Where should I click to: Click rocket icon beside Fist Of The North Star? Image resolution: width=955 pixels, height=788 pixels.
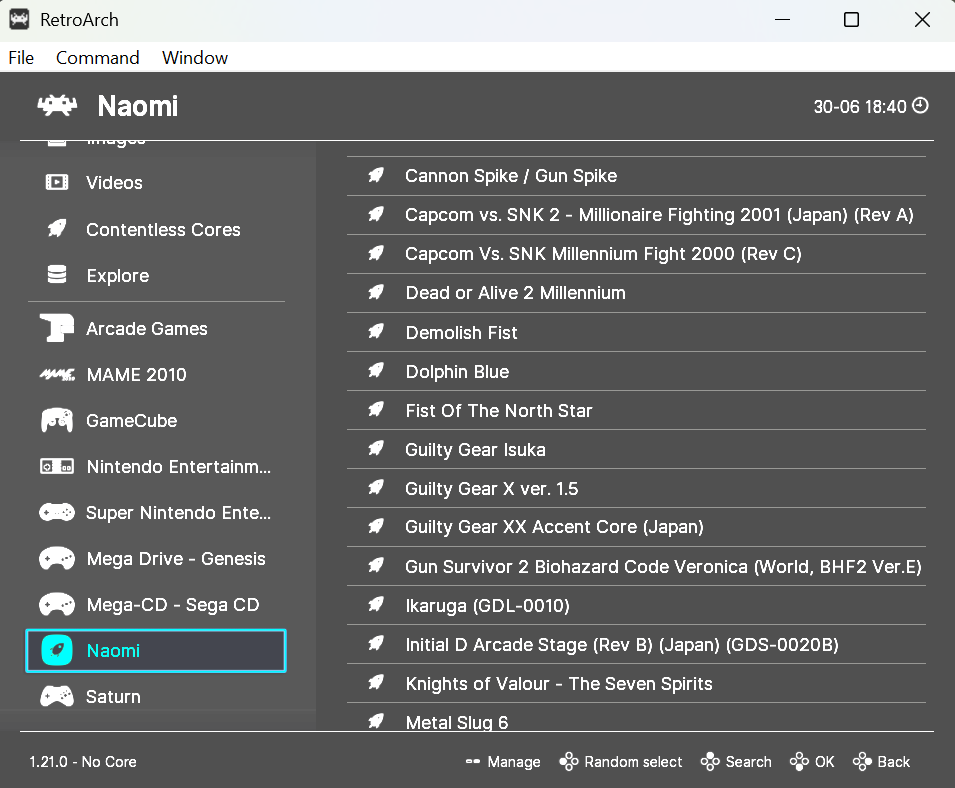point(376,410)
